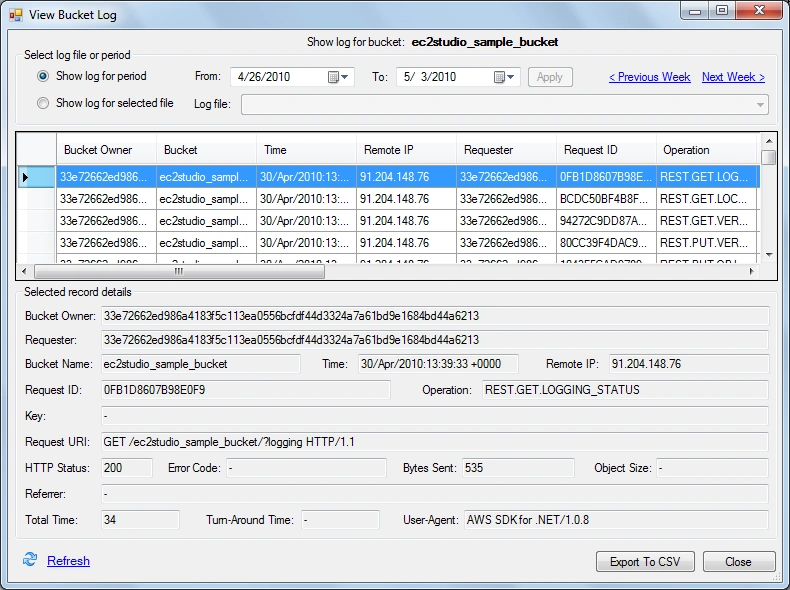Sort by Remote IP column header
This screenshot has height=590, width=790.
tap(406, 150)
